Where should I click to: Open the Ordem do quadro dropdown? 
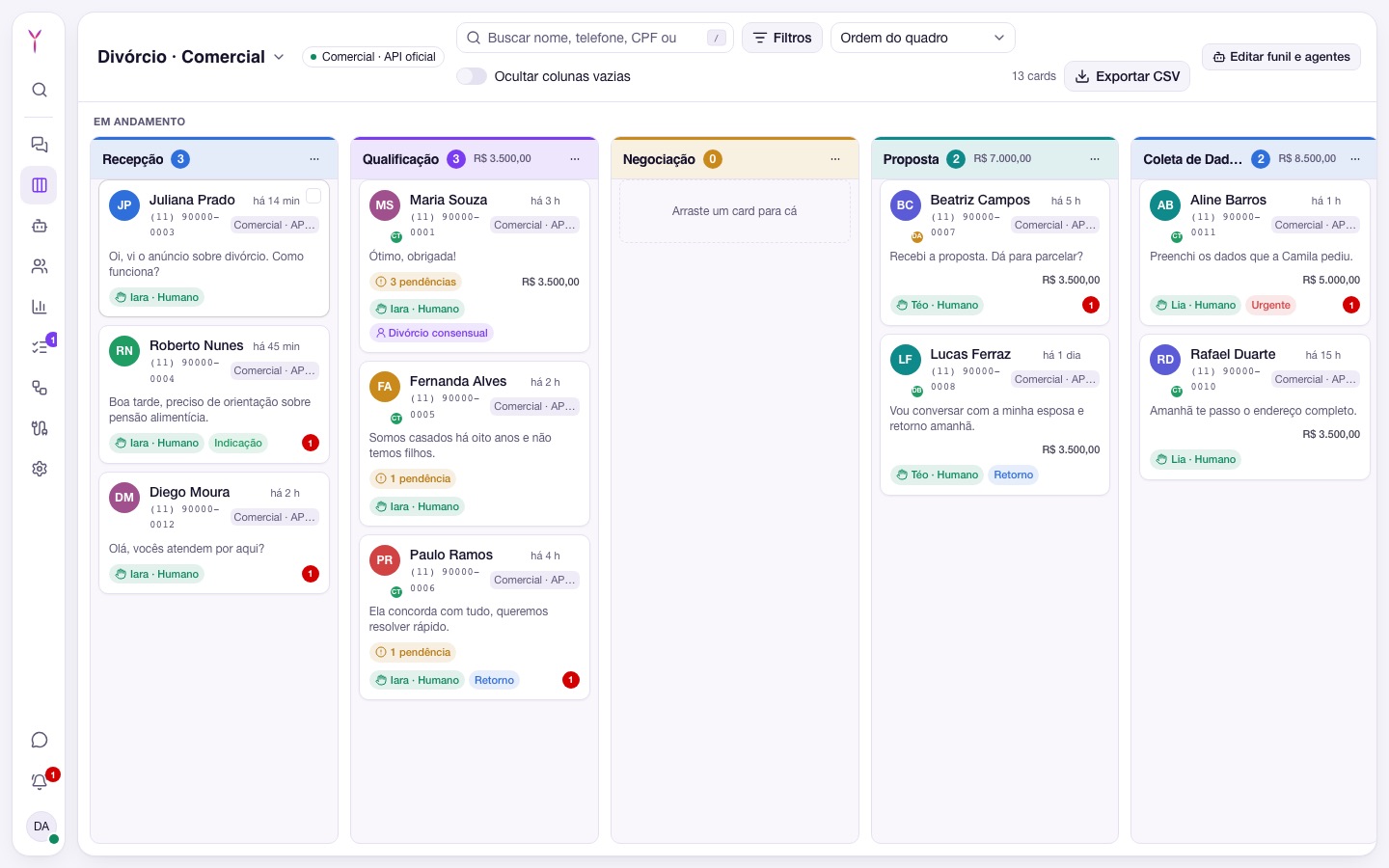pos(922,38)
